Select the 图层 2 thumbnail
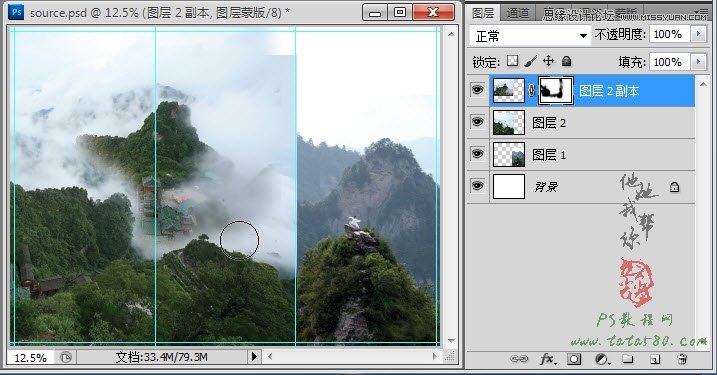Viewport: 717px width, 375px height. pyautogui.click(x=508, y=123)
